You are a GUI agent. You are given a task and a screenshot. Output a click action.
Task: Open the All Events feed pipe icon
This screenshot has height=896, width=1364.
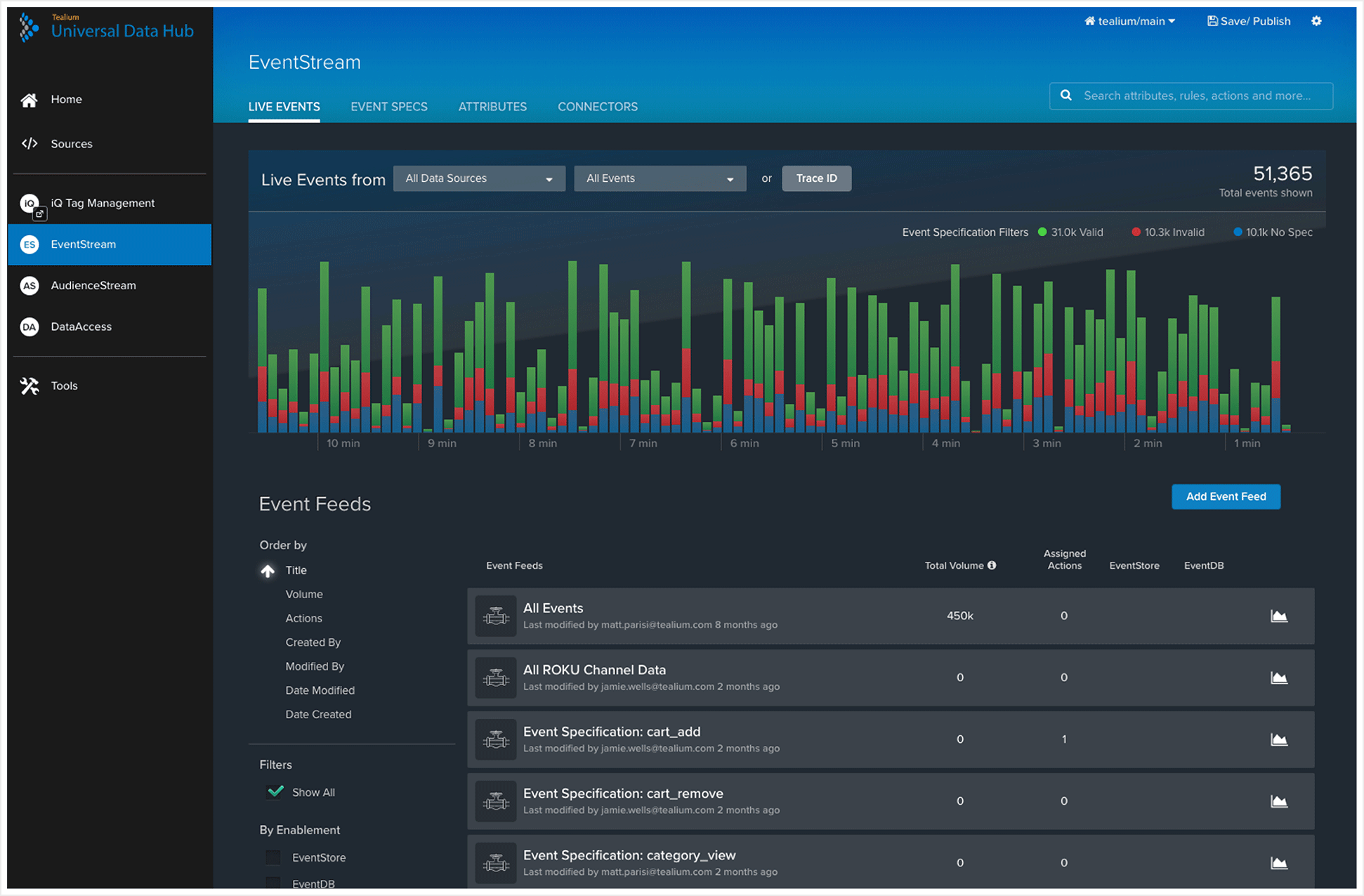(496, 616)
